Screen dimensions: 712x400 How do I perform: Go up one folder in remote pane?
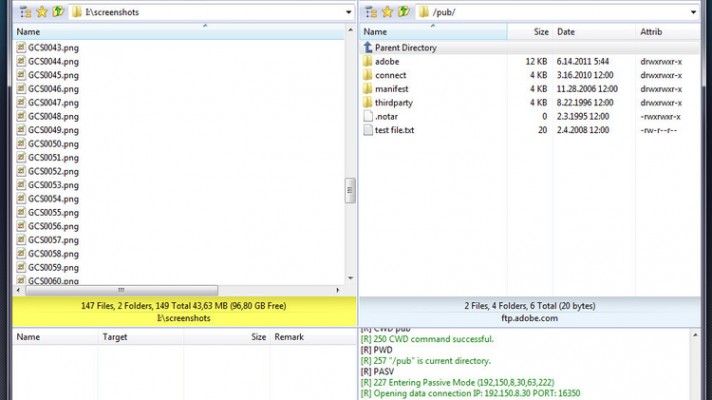click(404, 12)
